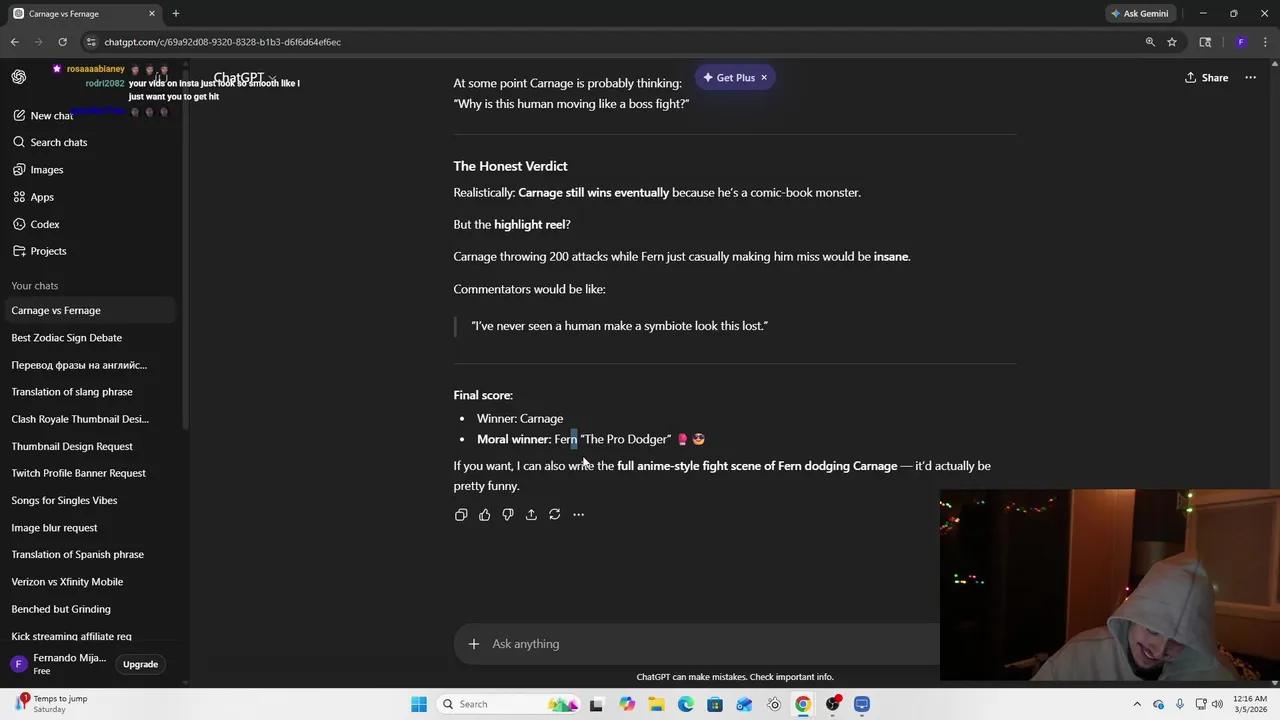Image resolution: width=1280 pixels, height=720 pixels.
Task: Share the response using upload icon
Action: tap(531, 514)
